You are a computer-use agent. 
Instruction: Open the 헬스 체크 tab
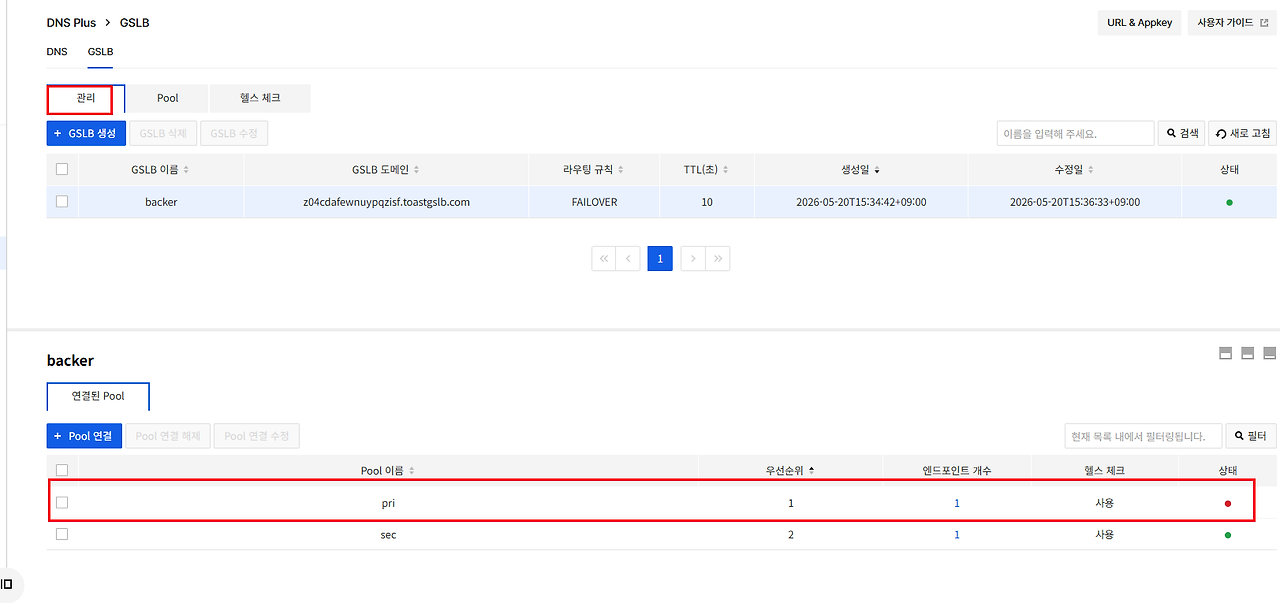click(x=260, y=98)
